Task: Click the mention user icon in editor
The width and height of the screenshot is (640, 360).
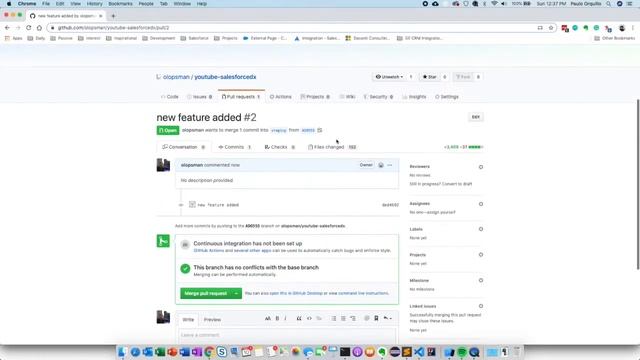Action: [x=367, y=318]
